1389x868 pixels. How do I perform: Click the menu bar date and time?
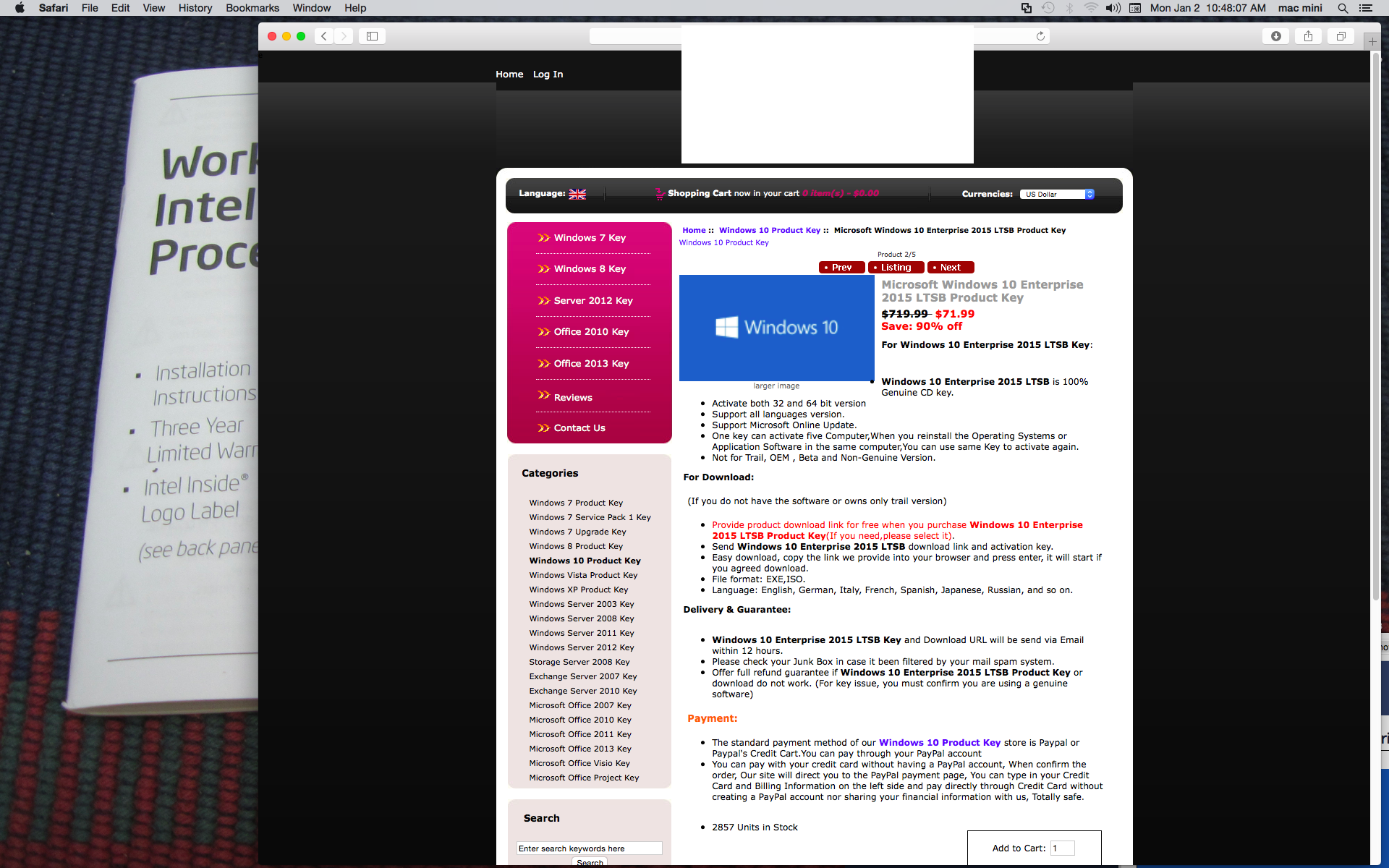(x=1208, y=8)
